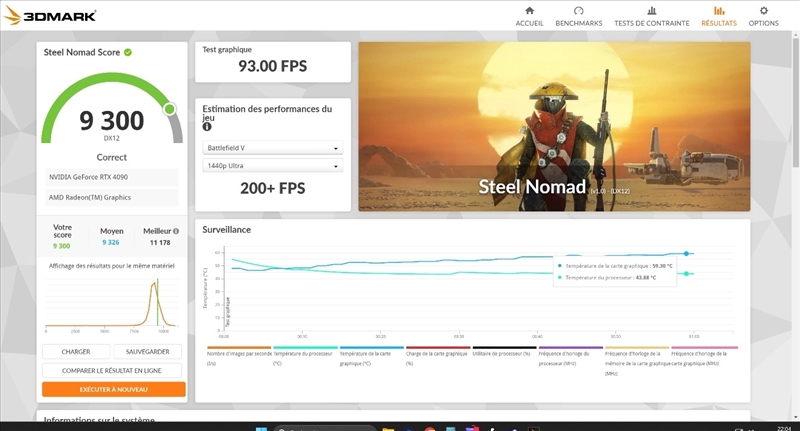Click the score distribution histogram
The width and height of the screenshot is (800, 431).
111,303
